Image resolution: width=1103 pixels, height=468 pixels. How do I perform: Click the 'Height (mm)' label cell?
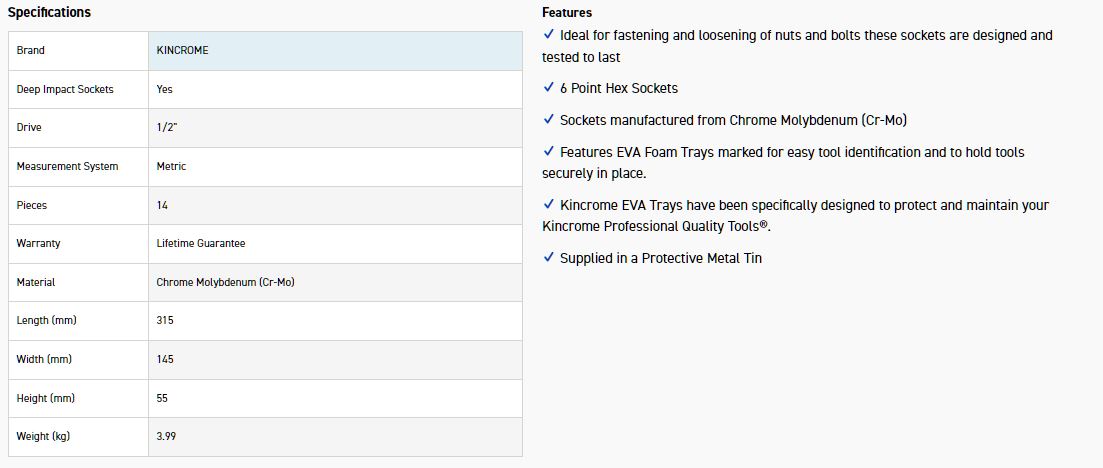click(46, 398)
